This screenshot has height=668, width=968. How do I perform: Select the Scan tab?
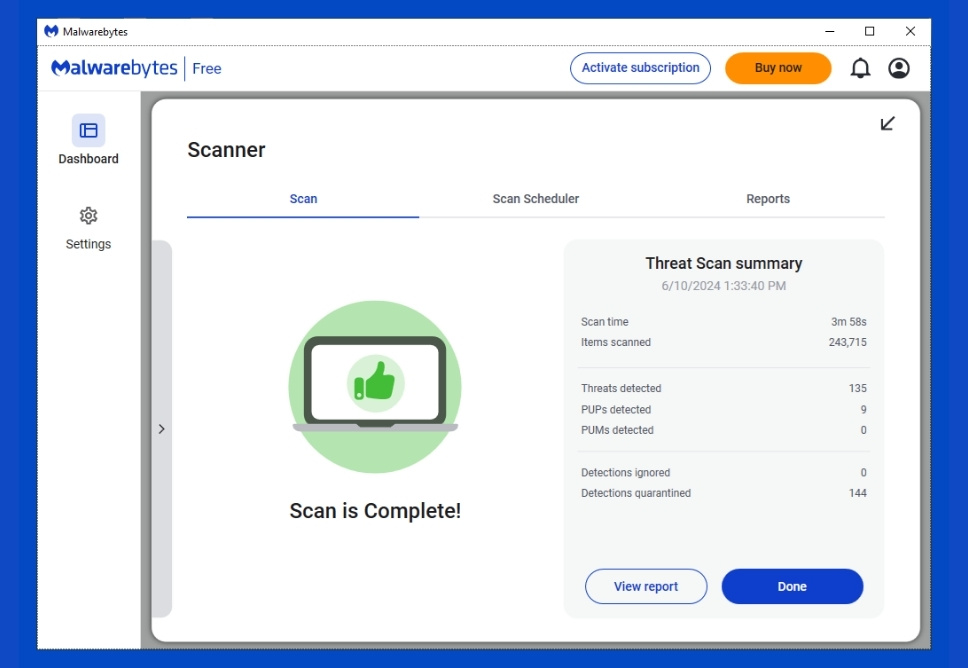(303, 199)
